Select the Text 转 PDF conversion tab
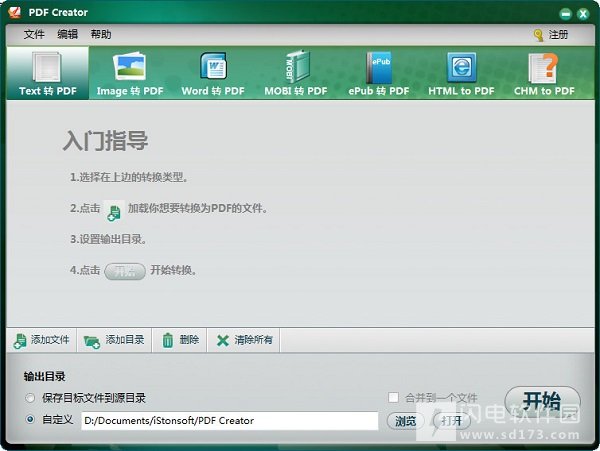This screenshot has height=451, width=600. click(48, 73)
